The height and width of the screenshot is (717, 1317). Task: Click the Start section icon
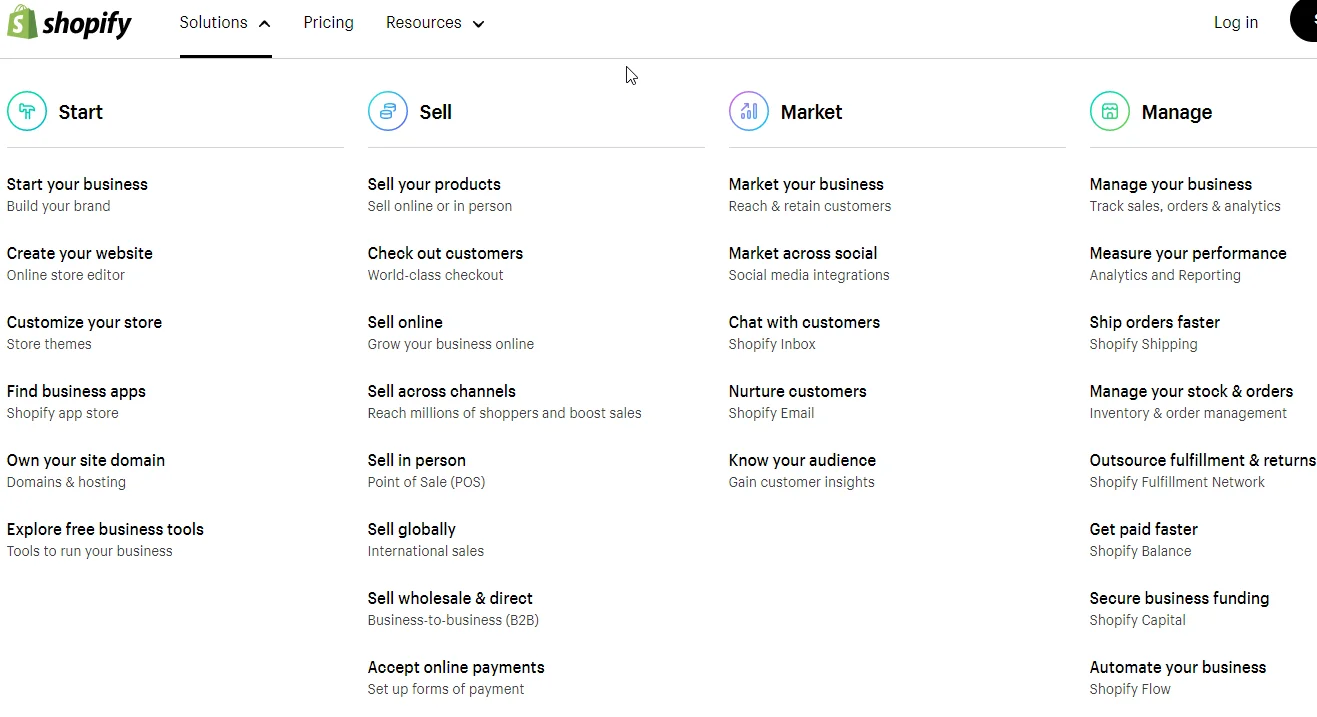click(x=27, y=112)
